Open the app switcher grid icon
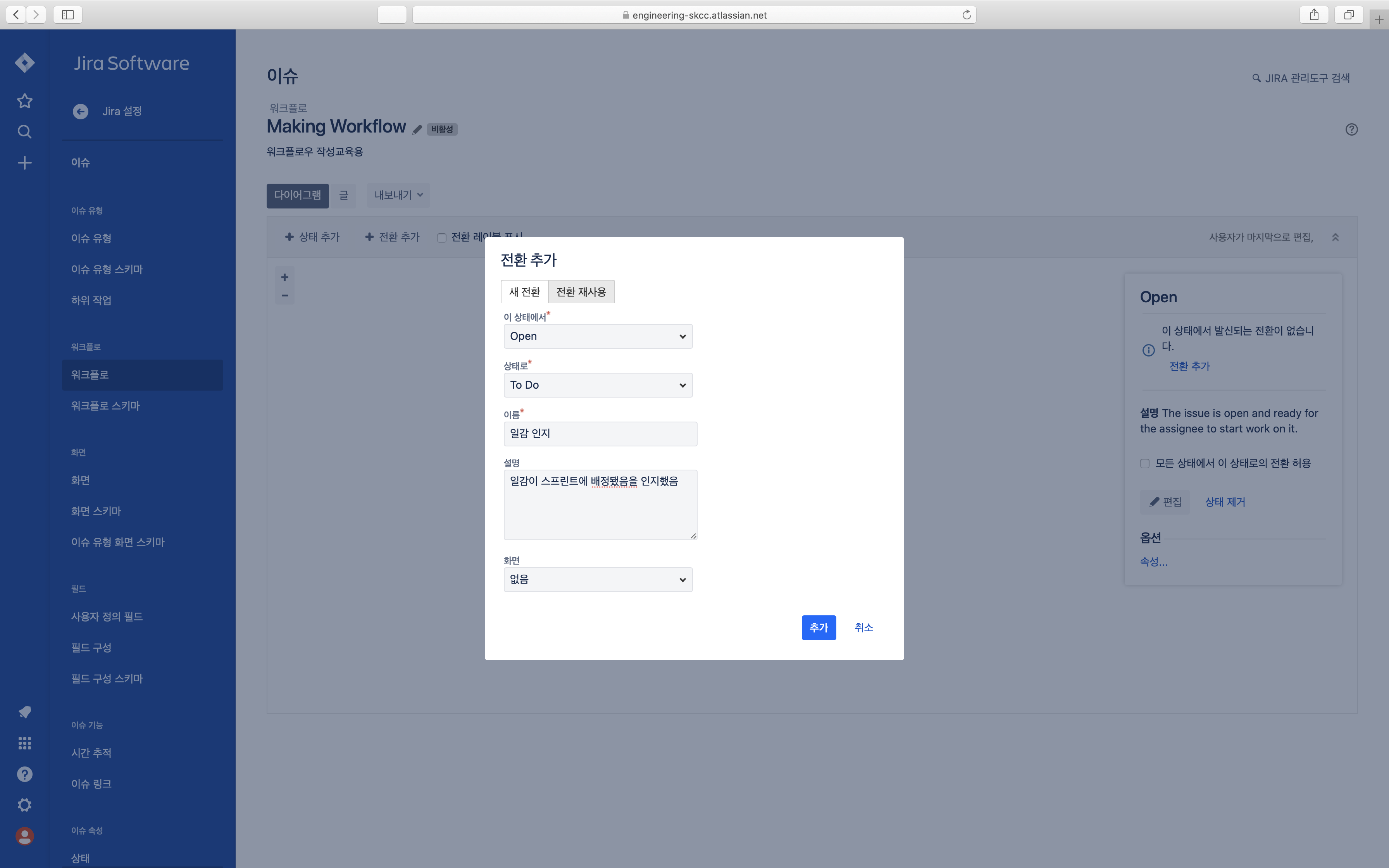The image size is (1389, 868). tap(25, 744)
